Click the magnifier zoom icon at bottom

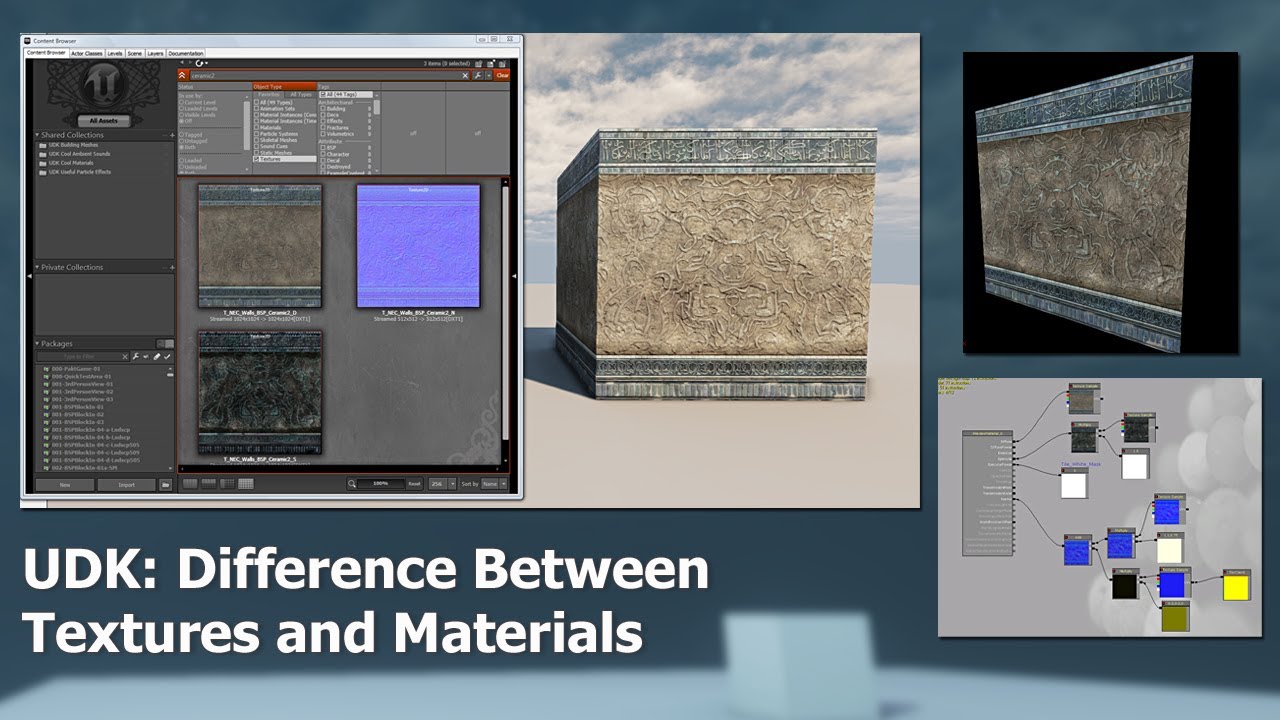352,484
